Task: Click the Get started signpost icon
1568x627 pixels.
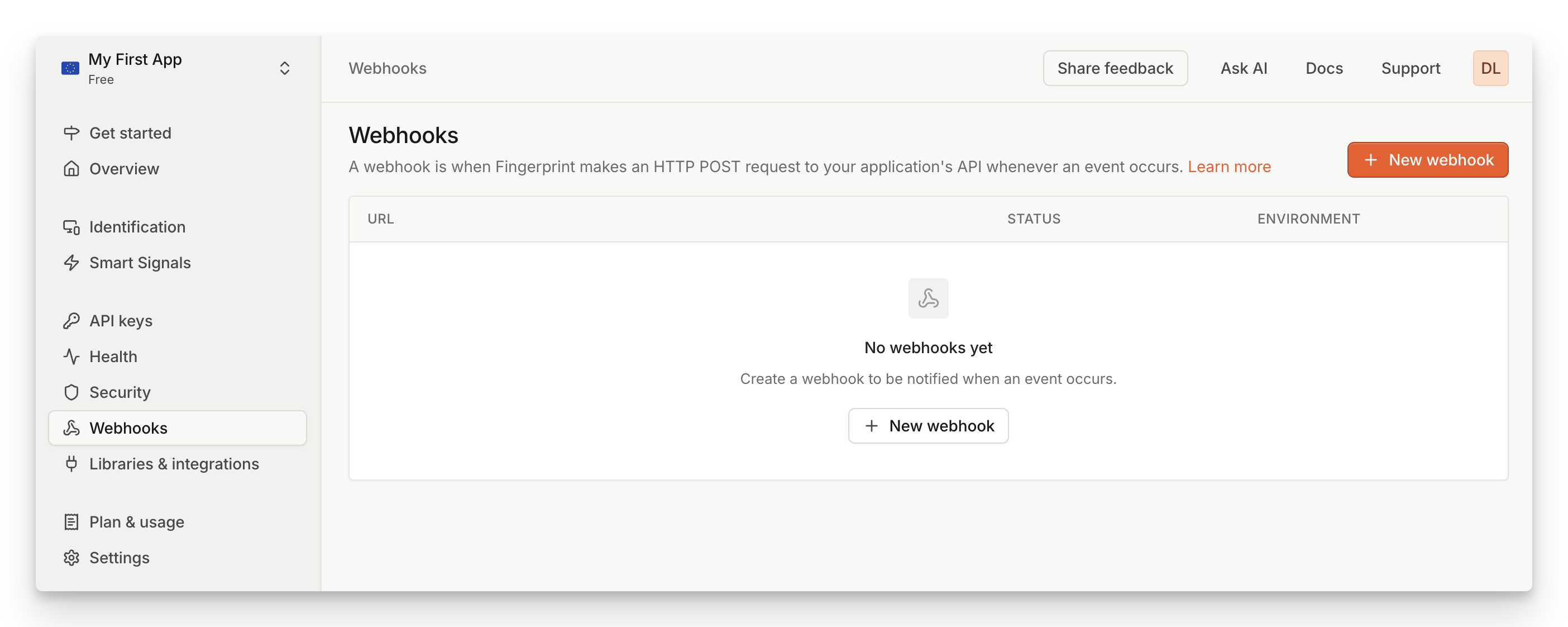Action: point(71,133)
